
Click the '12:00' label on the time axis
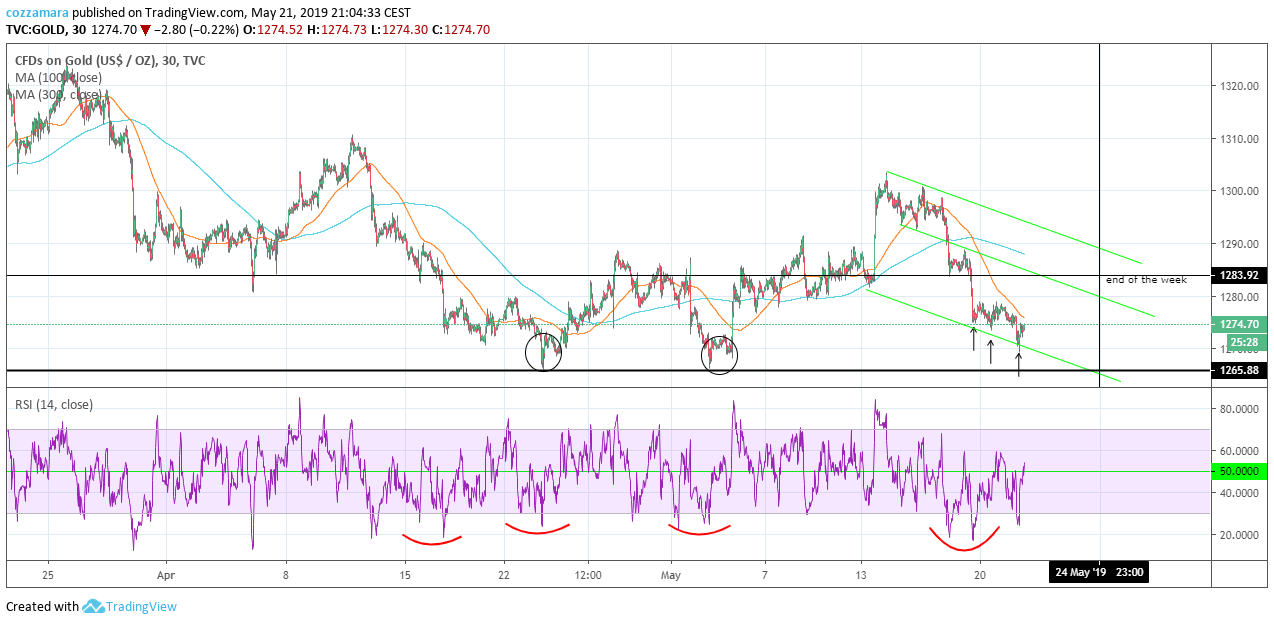point(588,576)
